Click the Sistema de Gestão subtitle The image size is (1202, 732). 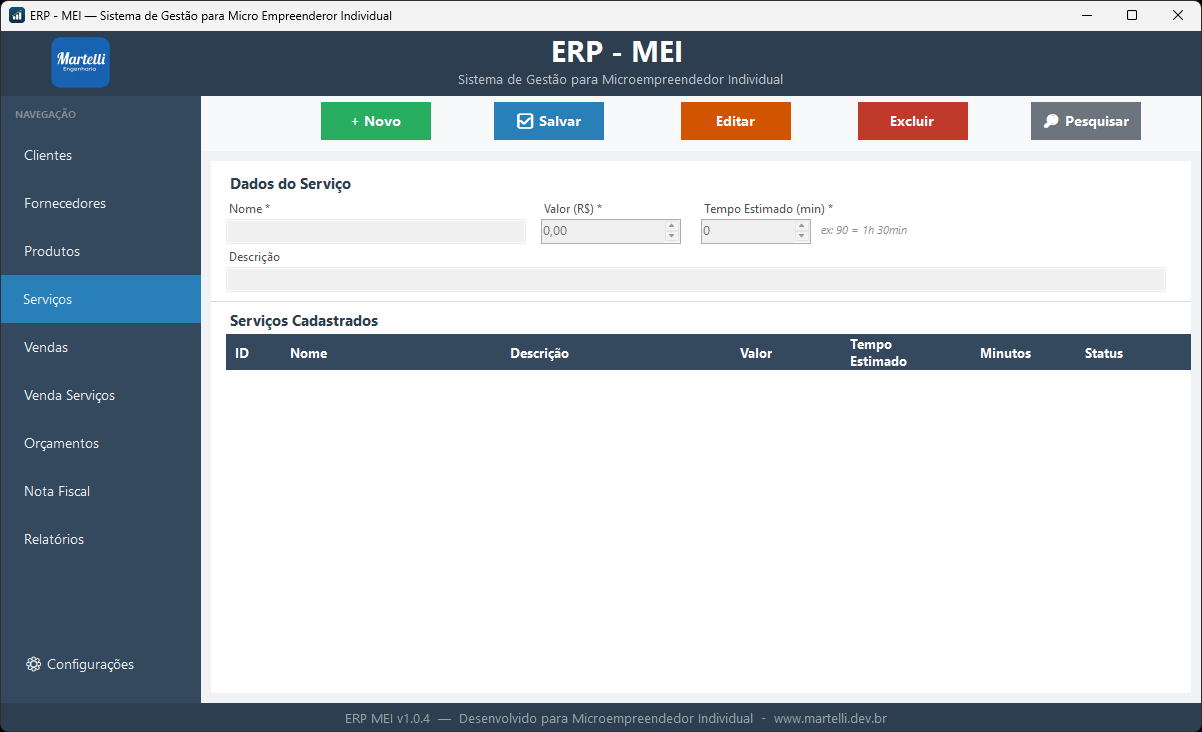click(620, 79)
